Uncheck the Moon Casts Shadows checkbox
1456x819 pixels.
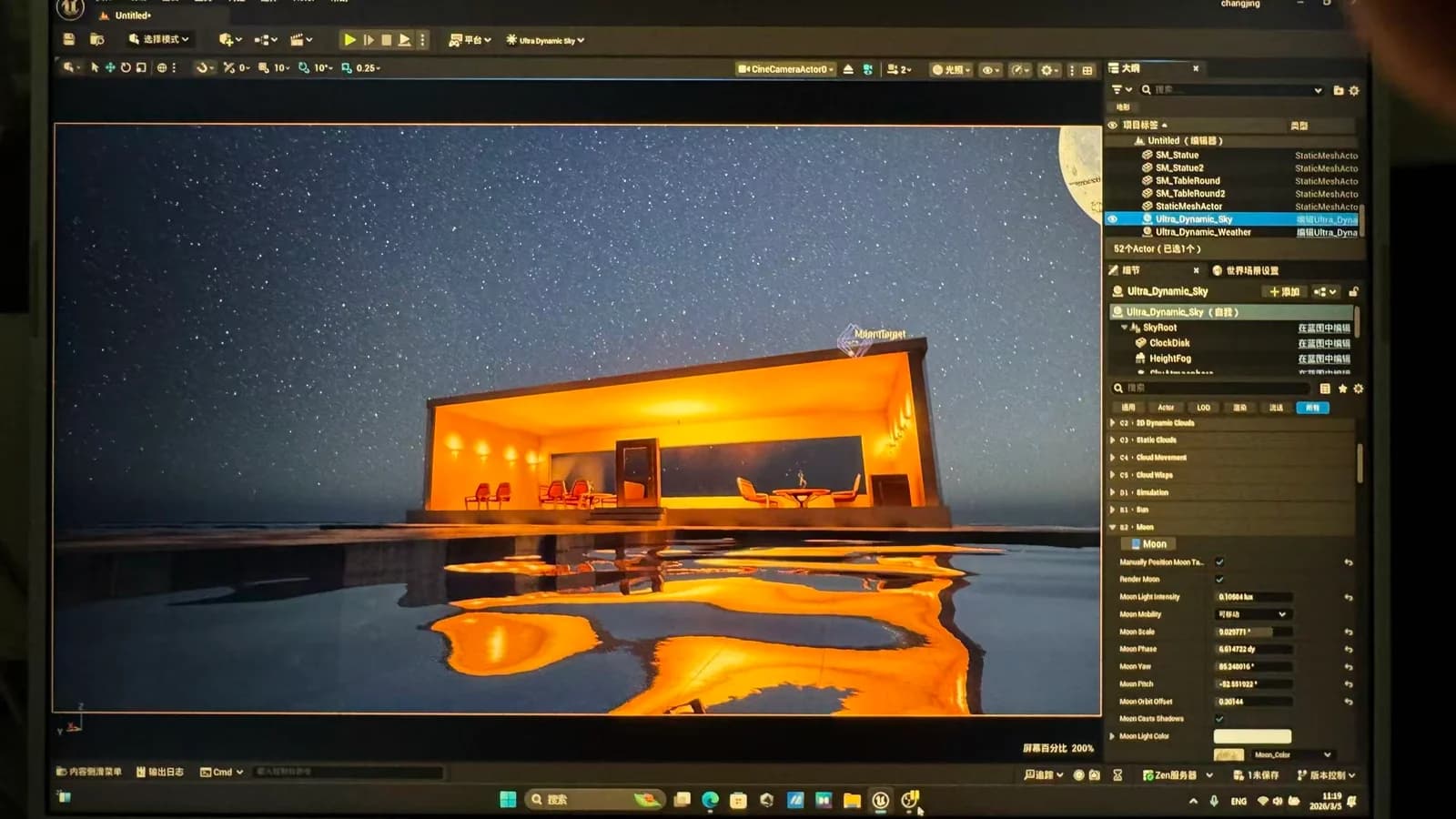(1219, 719)
